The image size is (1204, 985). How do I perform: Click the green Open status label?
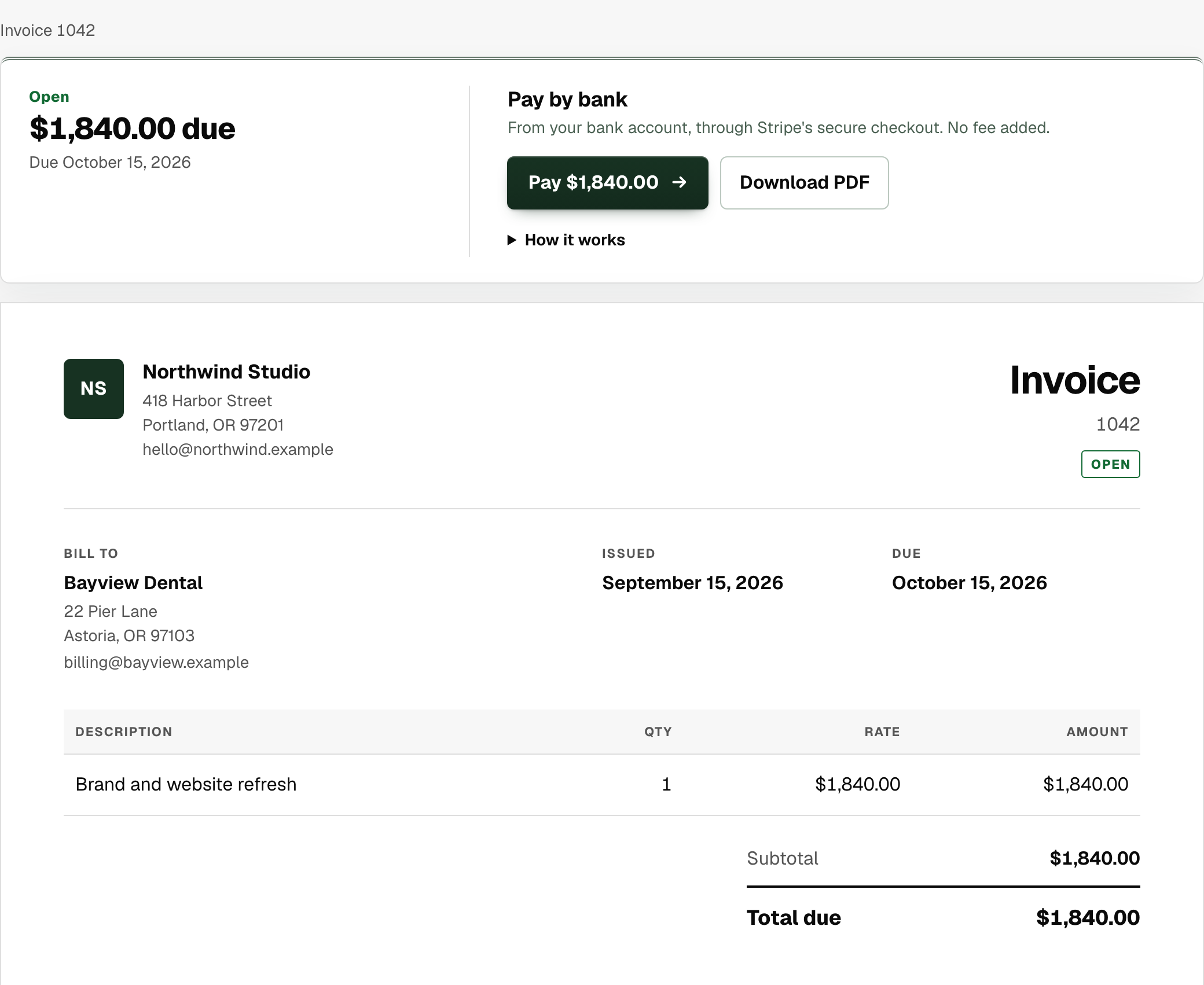tap(49, 97)
